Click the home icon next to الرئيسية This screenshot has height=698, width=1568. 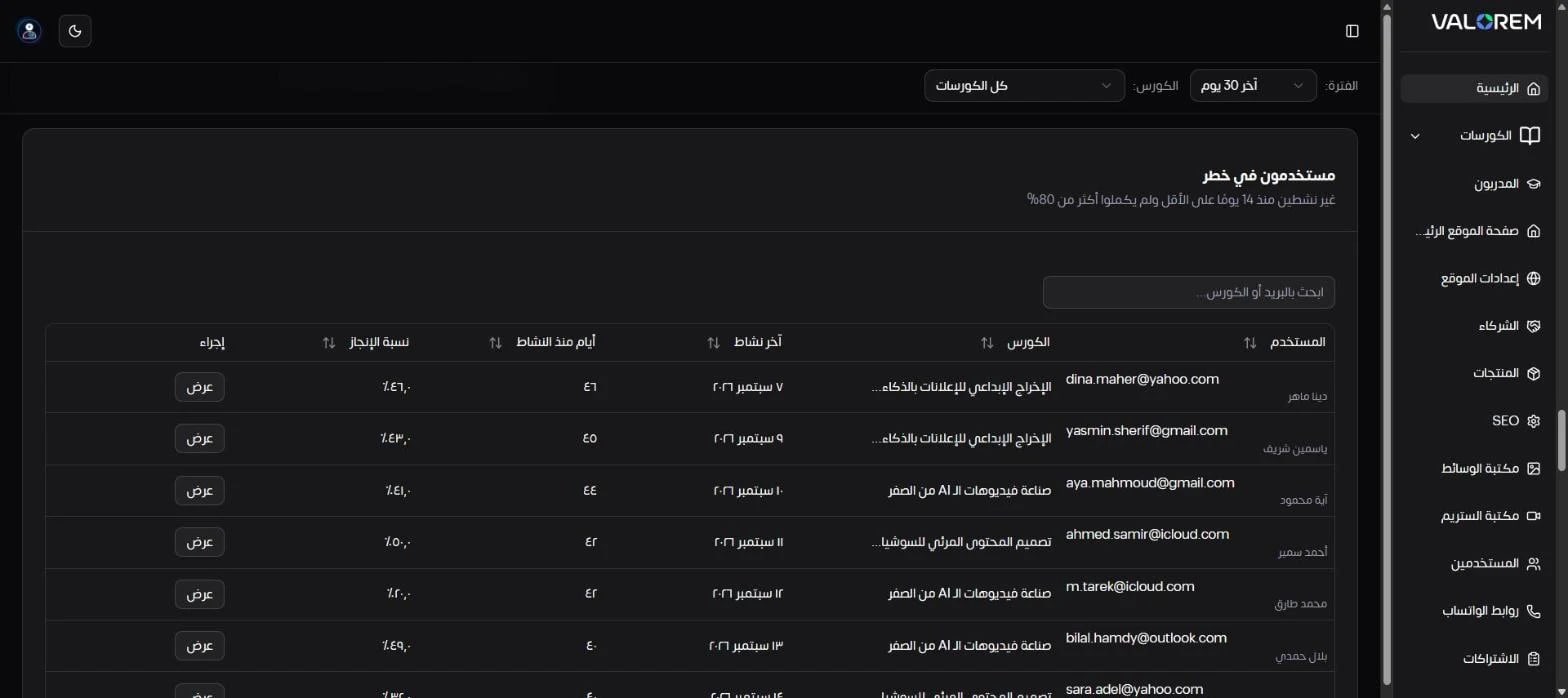(1533, 88)
